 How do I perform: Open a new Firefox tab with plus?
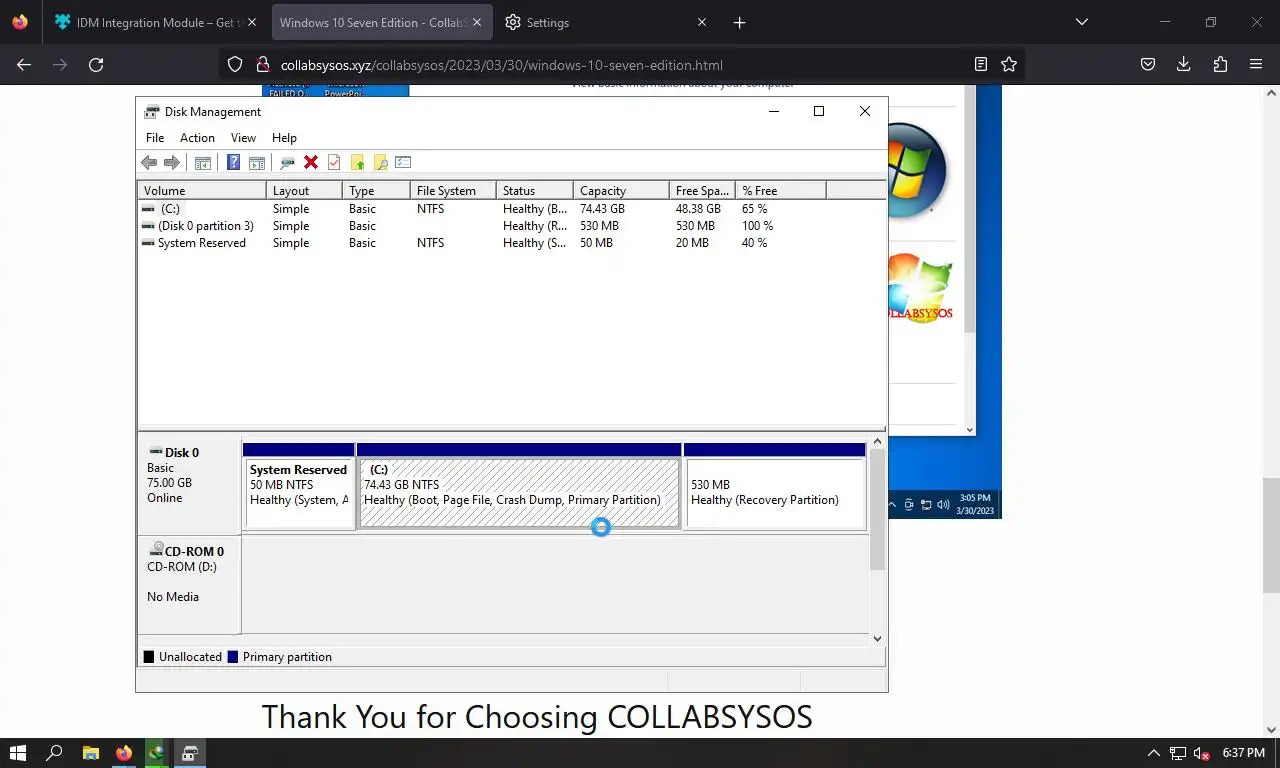click(739, 22)
